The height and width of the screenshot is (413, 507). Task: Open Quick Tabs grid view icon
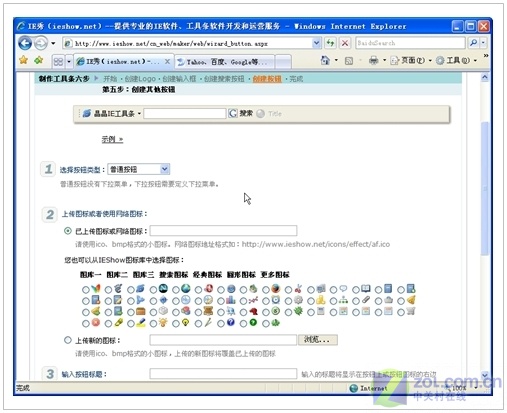[x=58, y=61]
